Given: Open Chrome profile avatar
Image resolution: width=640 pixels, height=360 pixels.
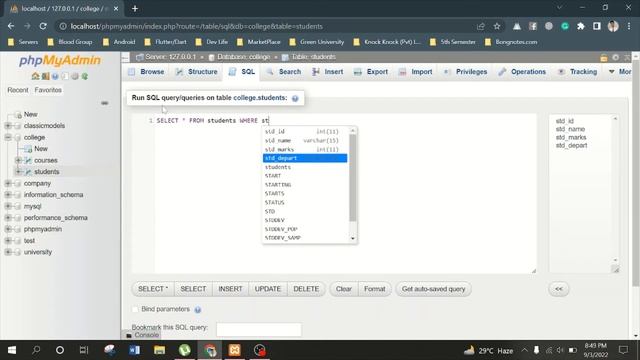Looking at the screenshot, I should pos(613,26).
